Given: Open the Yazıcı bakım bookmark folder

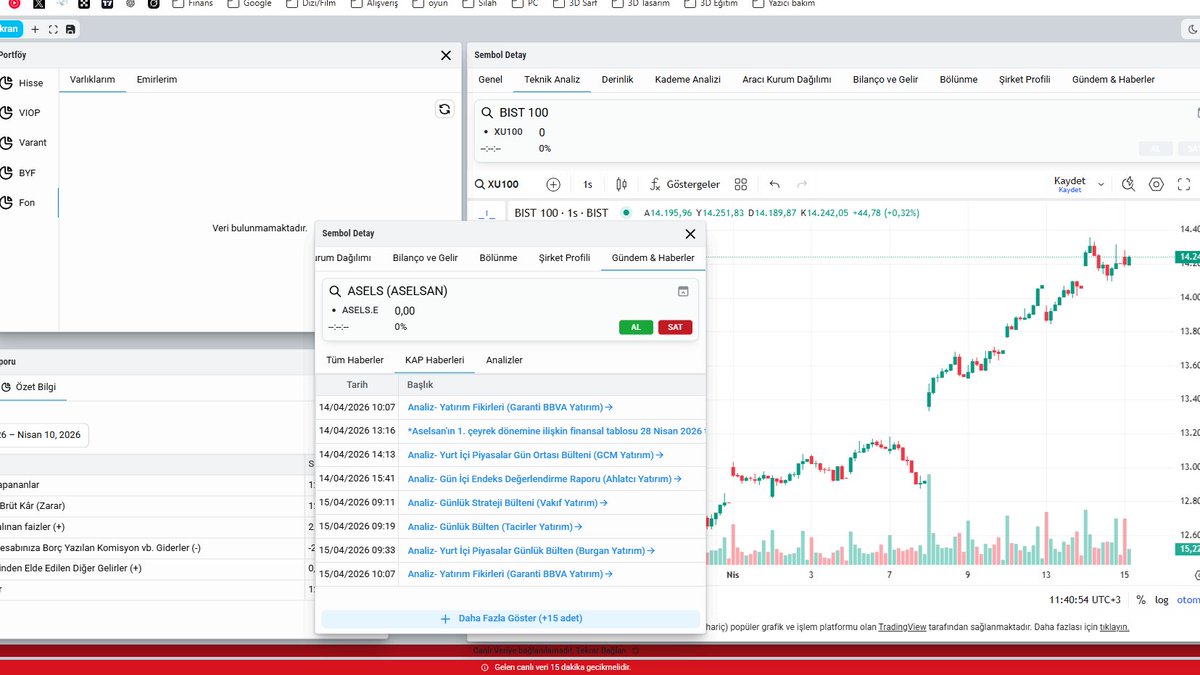Looking at the screenshot, I should pos(783,4).
